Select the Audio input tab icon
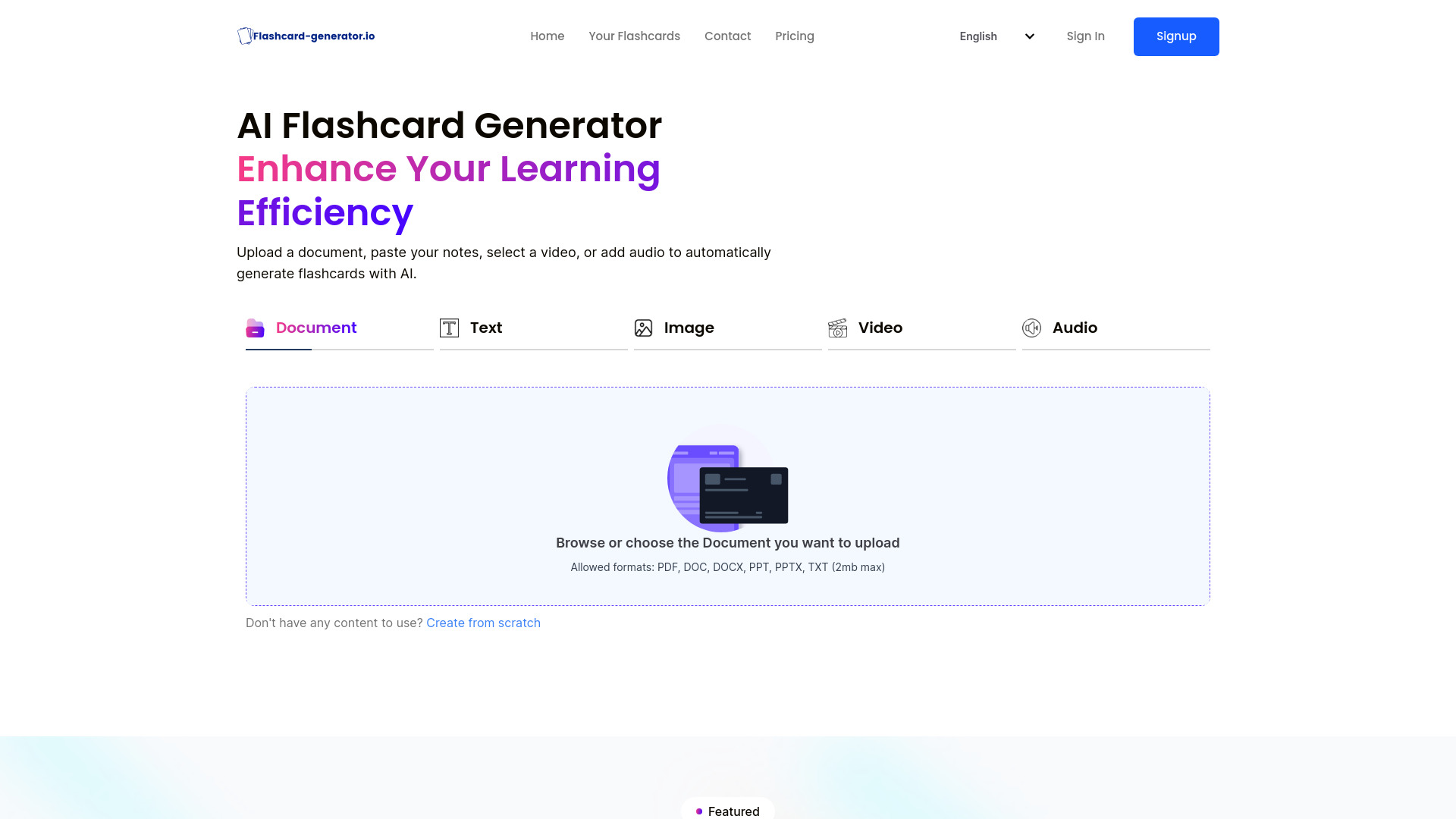The height and width of the screenshot is (819, 1456). 1032,327
